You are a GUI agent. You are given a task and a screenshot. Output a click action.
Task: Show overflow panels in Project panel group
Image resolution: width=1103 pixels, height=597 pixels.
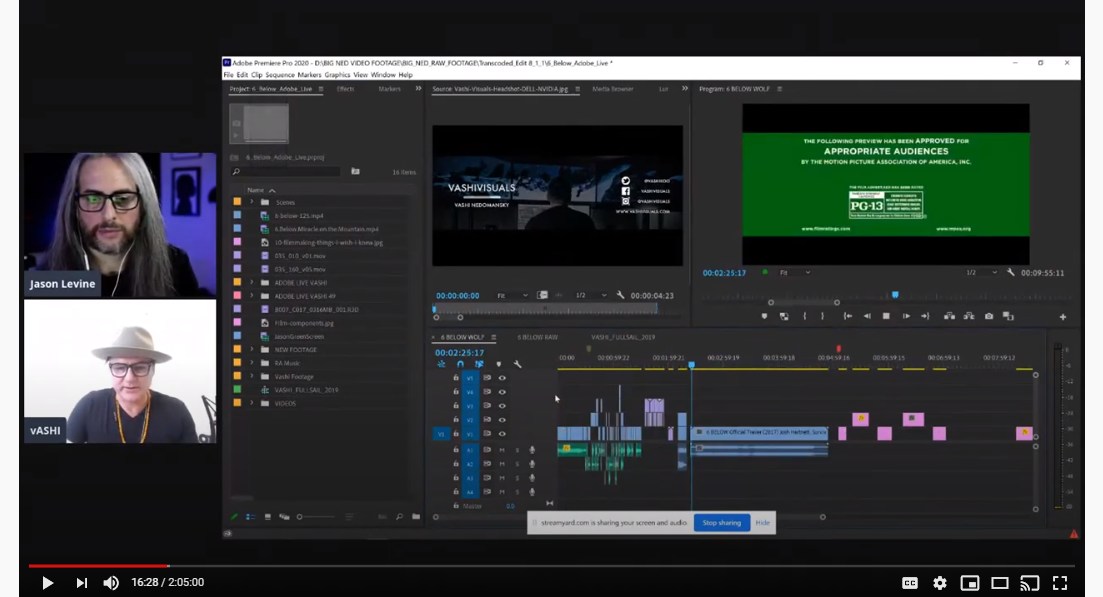pos(419,89)
